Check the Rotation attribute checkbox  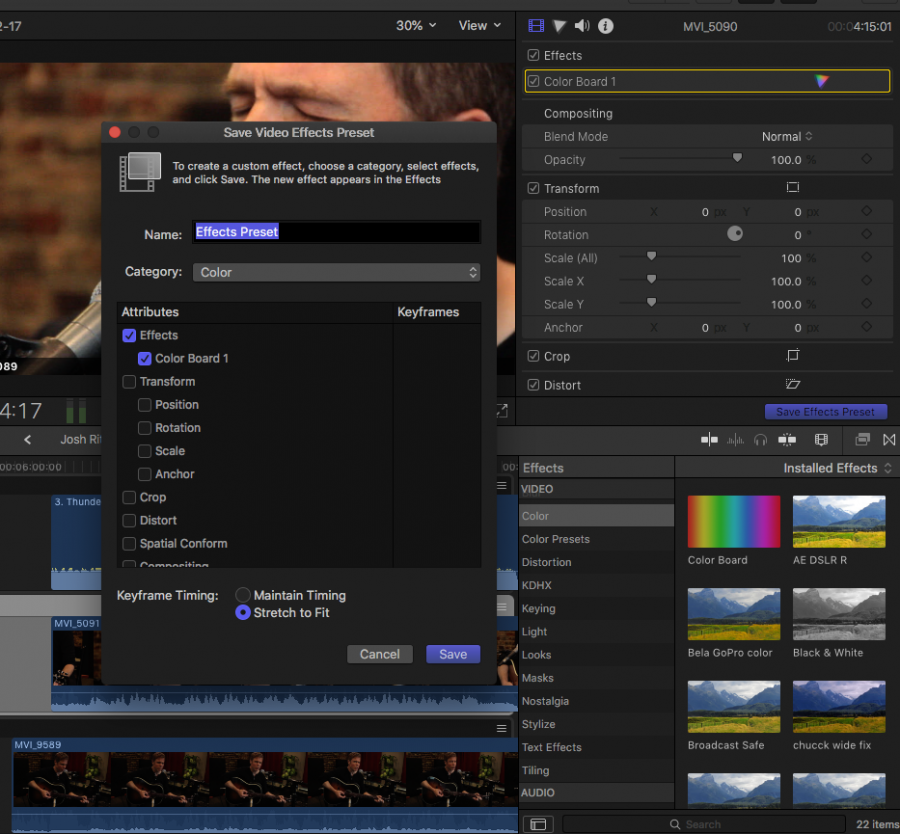(145, 428)
